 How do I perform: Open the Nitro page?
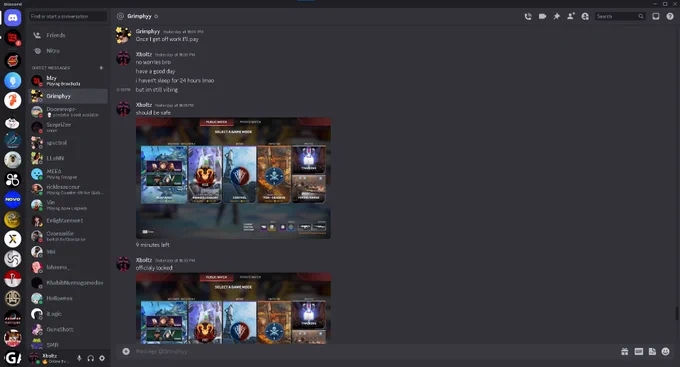(x=68, y=51)
